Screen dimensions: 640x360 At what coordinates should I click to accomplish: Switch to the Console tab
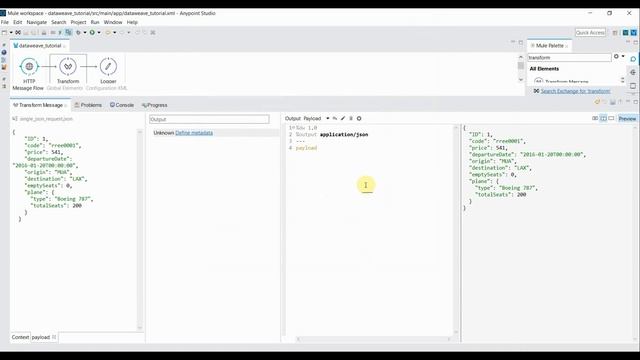pos(122,105)
